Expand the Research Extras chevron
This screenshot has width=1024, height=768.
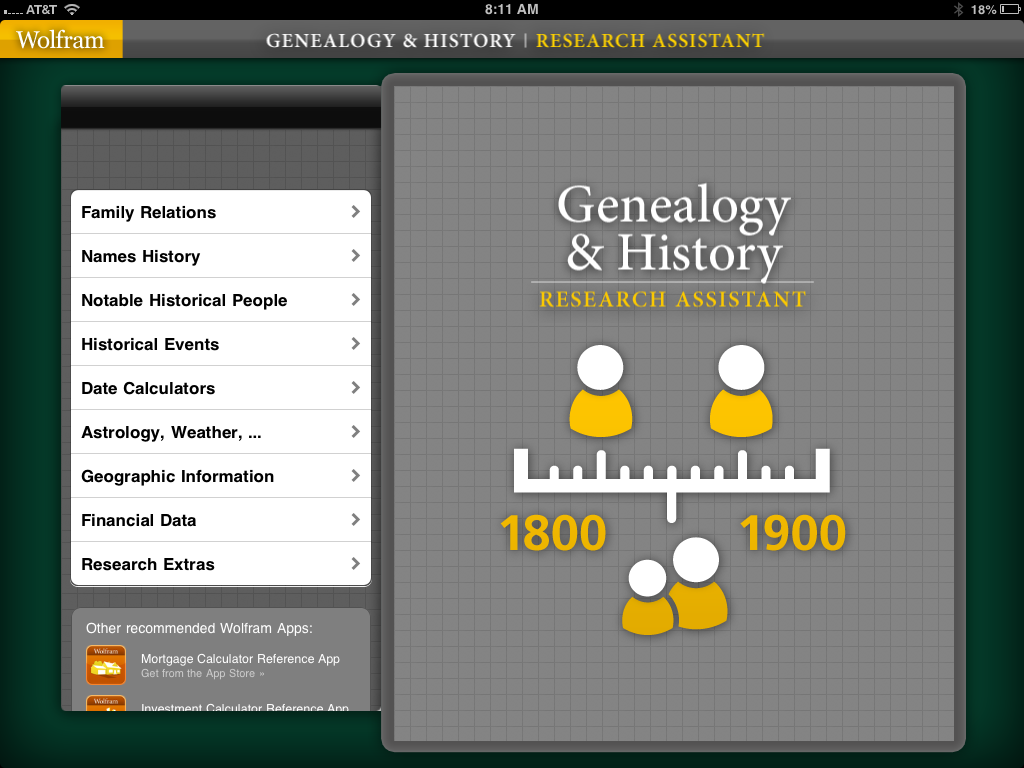[x=355, y=564]
